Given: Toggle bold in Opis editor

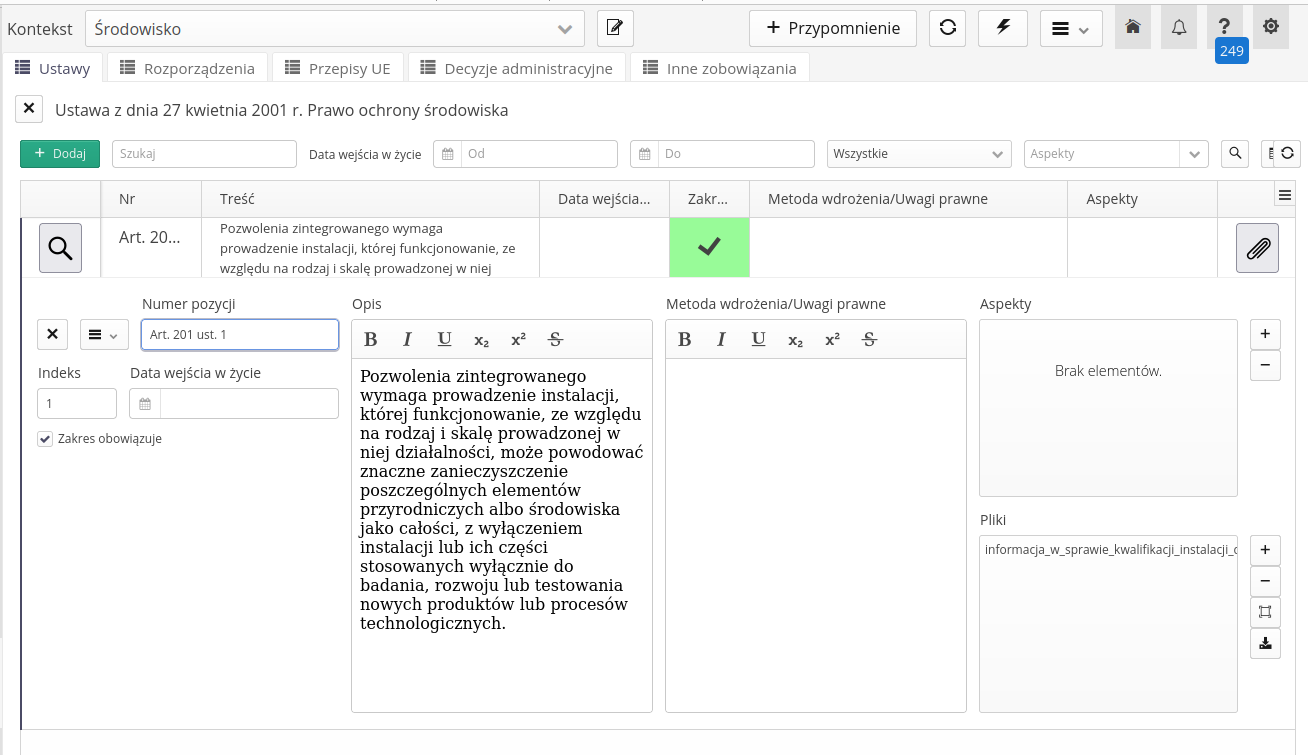Looking at the screenshot, I should click(371, 340).
